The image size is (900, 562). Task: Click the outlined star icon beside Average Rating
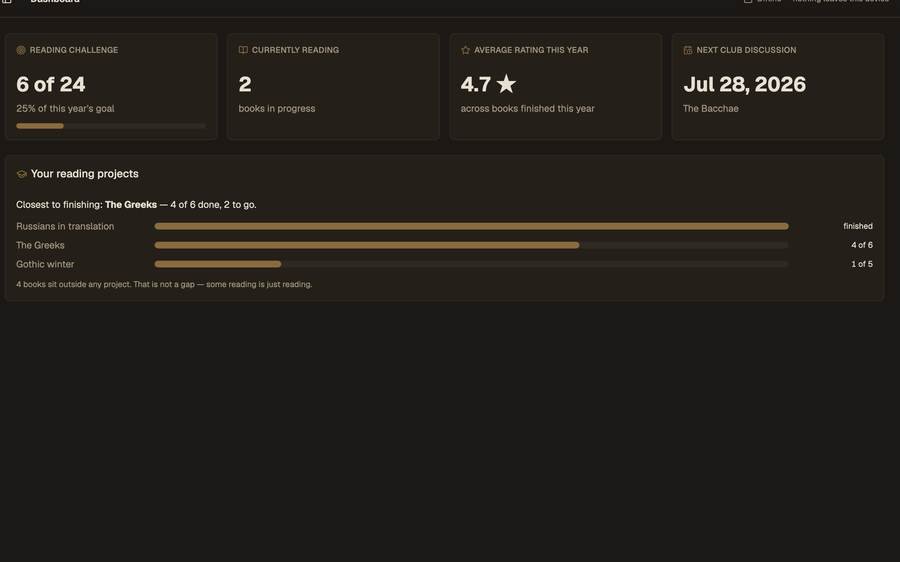[465, 50]
